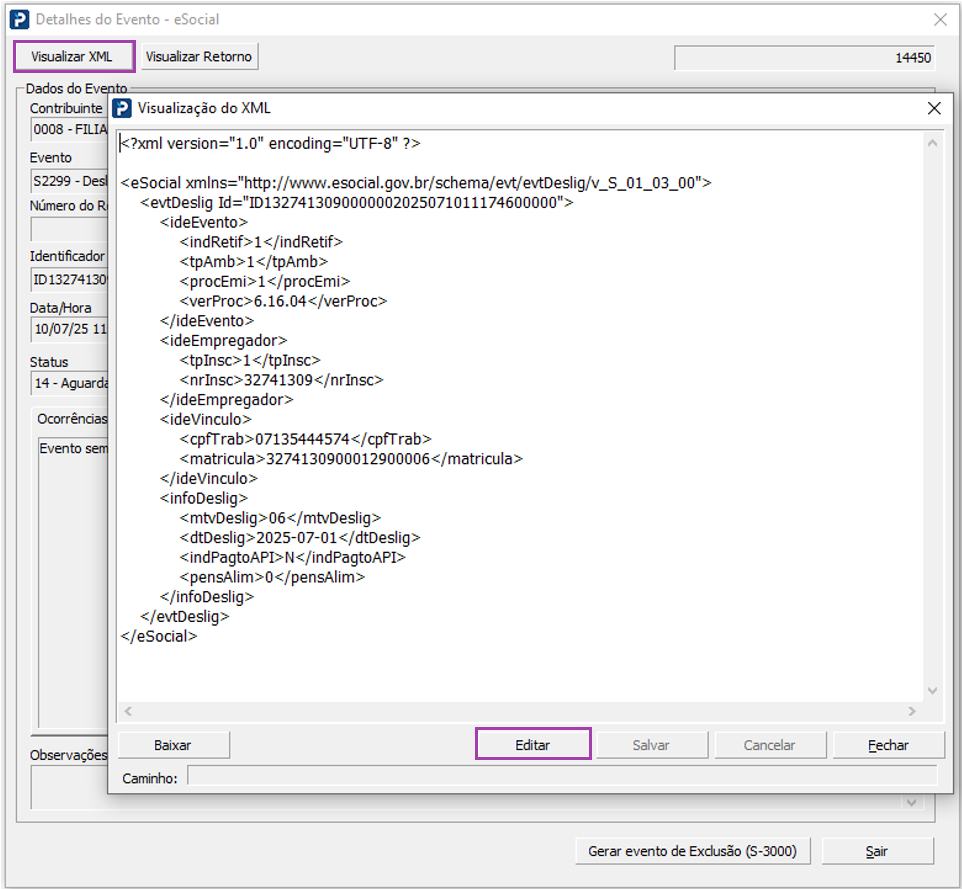
Task: Click the Evento field S2299
Action: (69, 181)
